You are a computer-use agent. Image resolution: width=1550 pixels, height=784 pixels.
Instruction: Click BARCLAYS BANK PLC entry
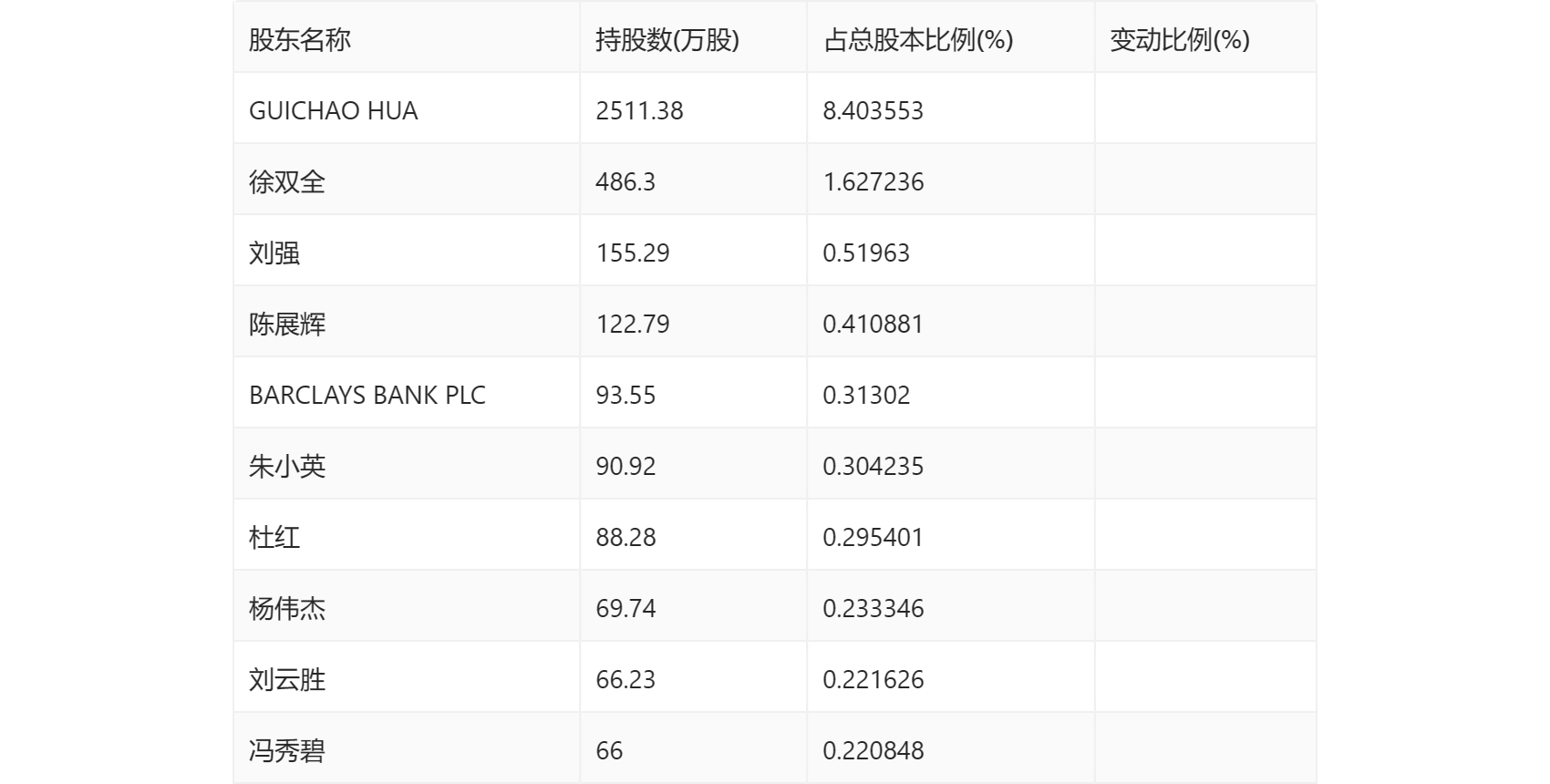tap(367, 396)
